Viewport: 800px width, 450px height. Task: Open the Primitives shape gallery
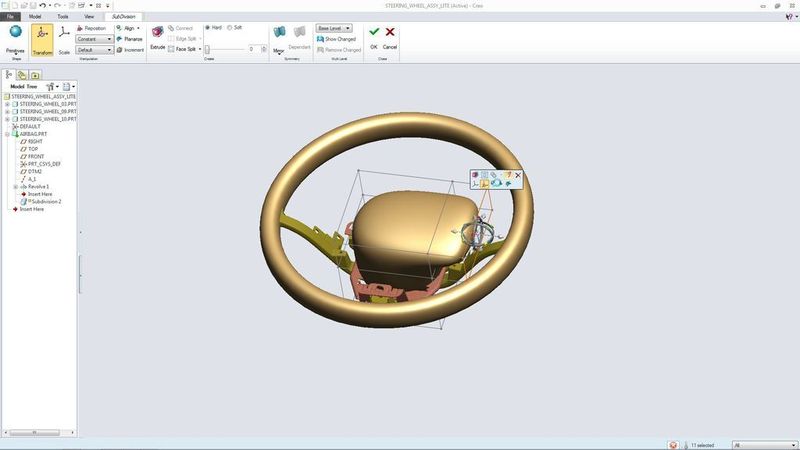click(15, 39)
